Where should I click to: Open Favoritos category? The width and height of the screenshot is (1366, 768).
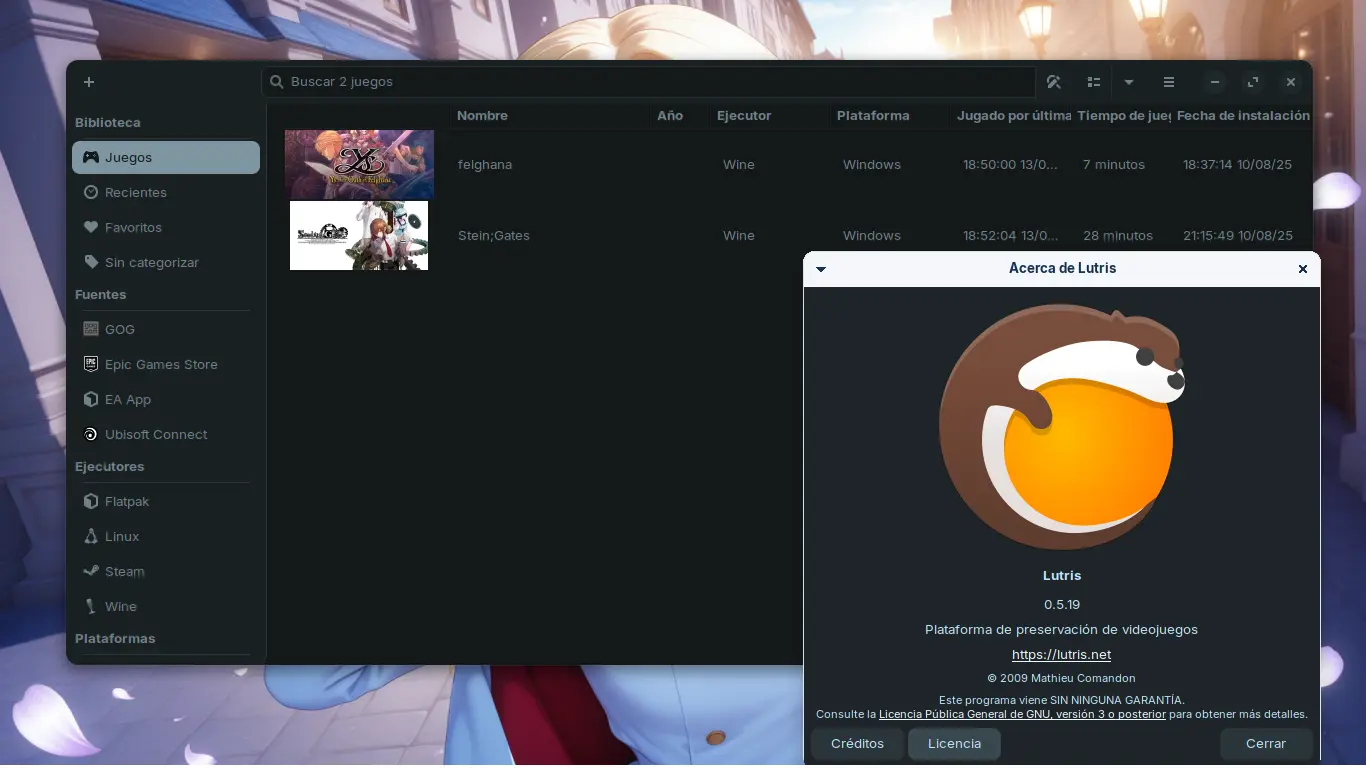pos(132,227)
